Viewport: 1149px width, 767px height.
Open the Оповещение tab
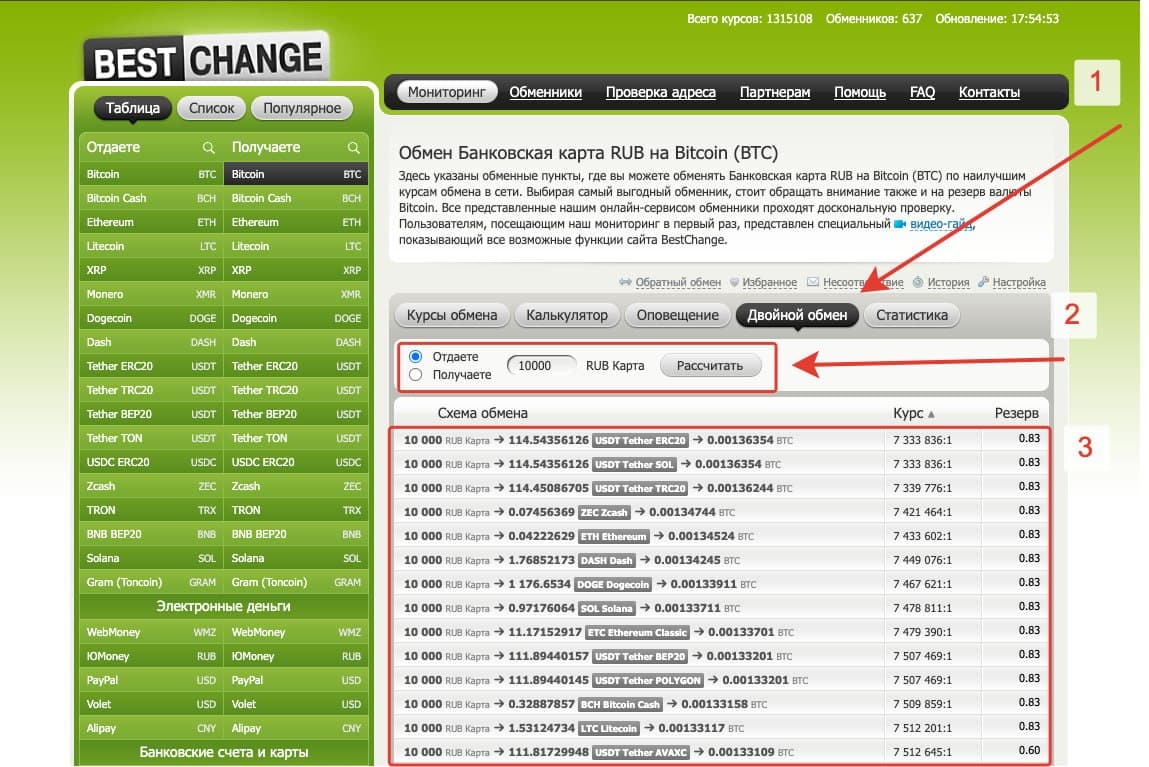pyautogui.click(x=678, y=316)
